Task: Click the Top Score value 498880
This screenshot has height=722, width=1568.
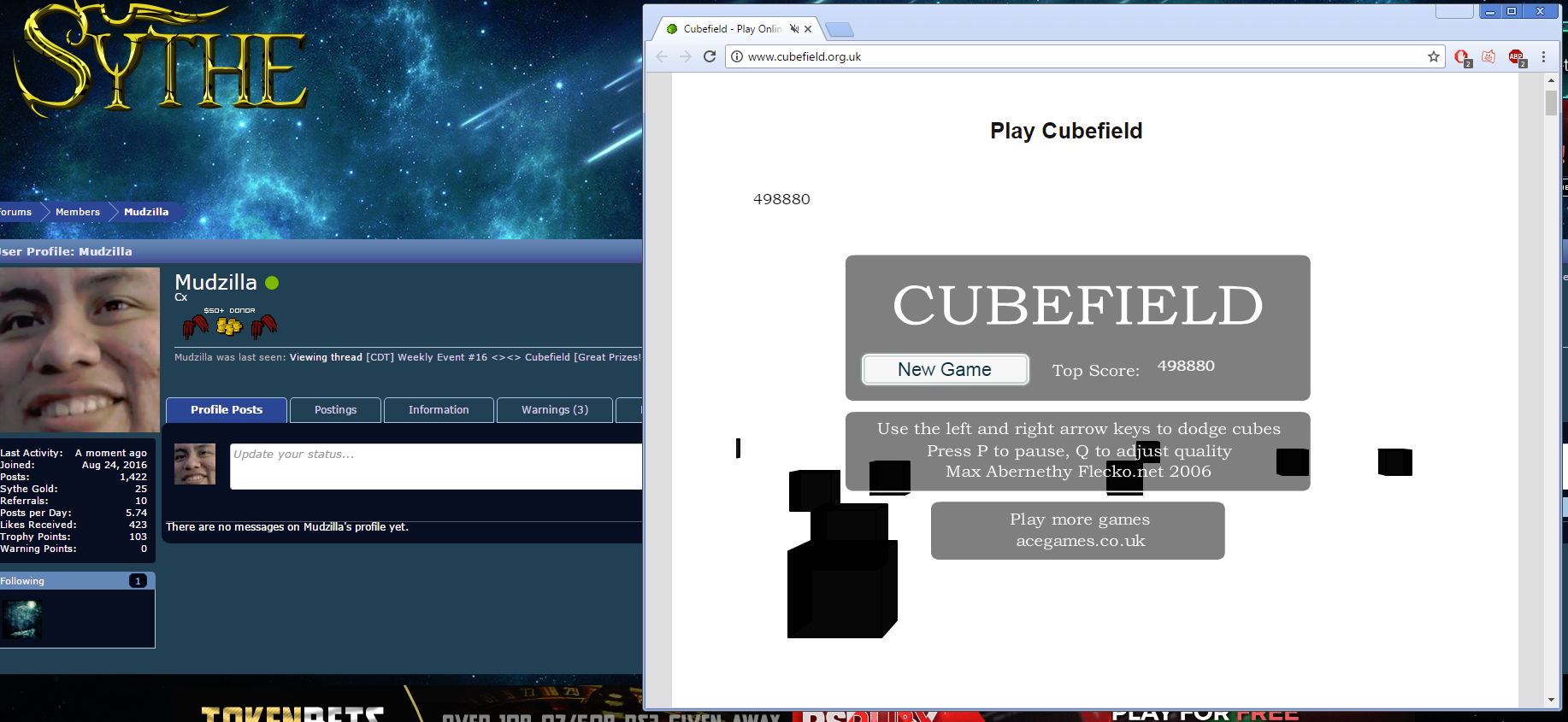Action: [1186, 366]
